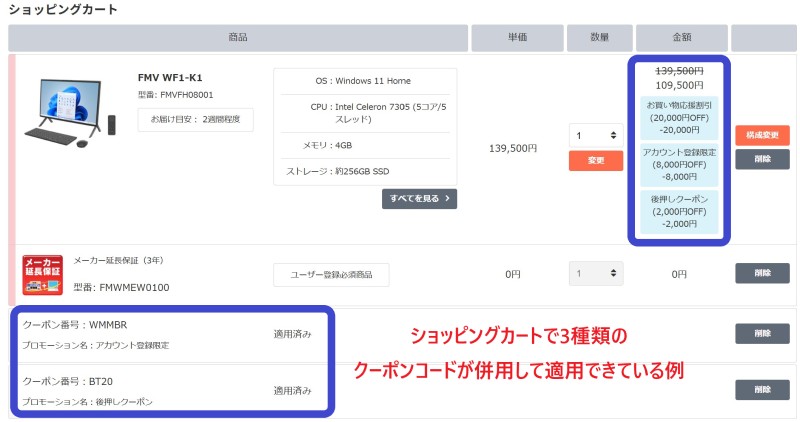Click the すべてを見る button
The width and height of the screenshot is (800, 422).
[419, 198]
